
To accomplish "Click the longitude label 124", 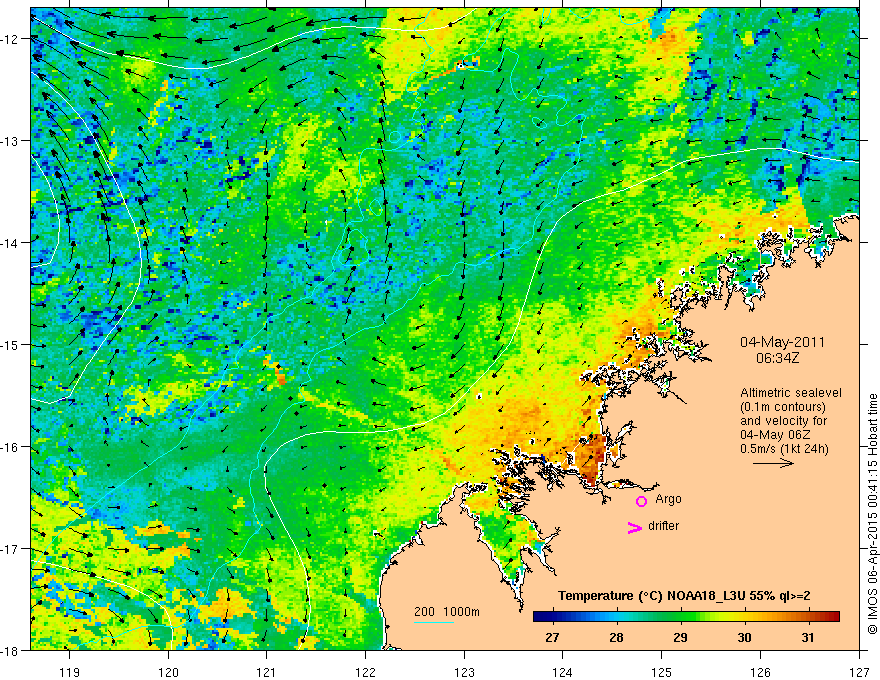I will [563, 672].
